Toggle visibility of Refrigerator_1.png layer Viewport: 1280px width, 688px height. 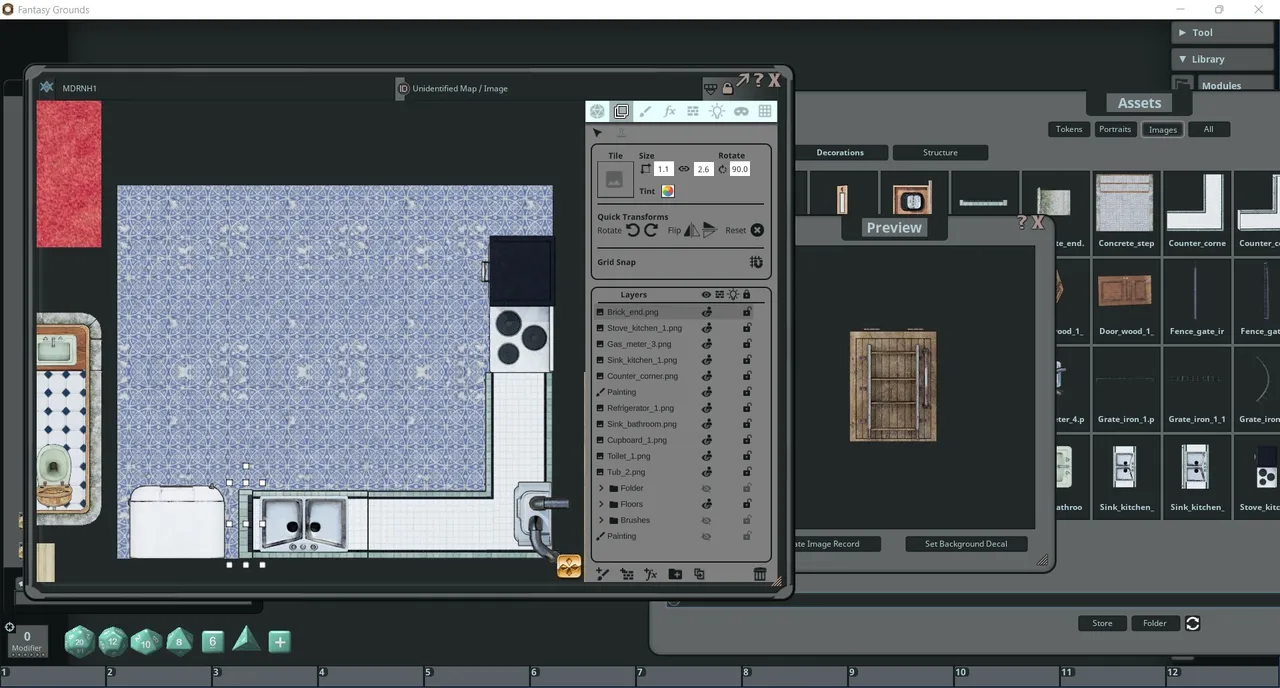[x=706, y=408]
